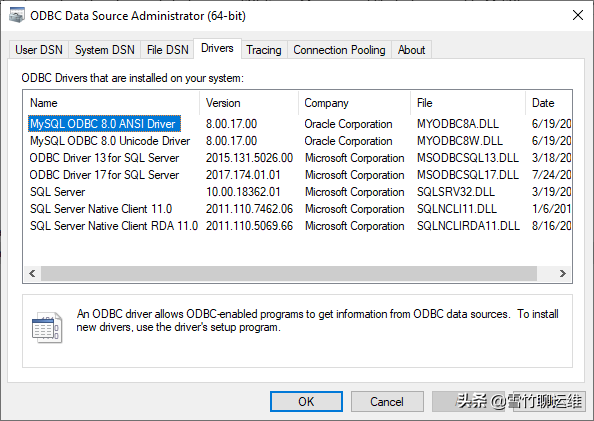Sort drivers by the Name column header
This screenshot has width=594, height=421.
tap(111, 103)
